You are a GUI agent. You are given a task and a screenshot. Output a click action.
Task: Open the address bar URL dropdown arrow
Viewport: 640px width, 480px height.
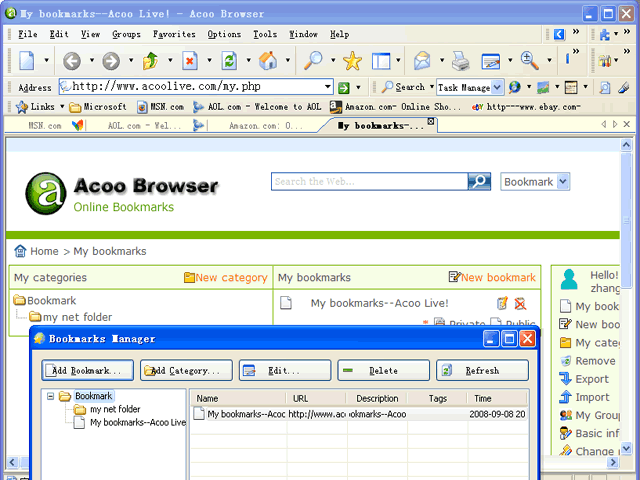[327, 87]
